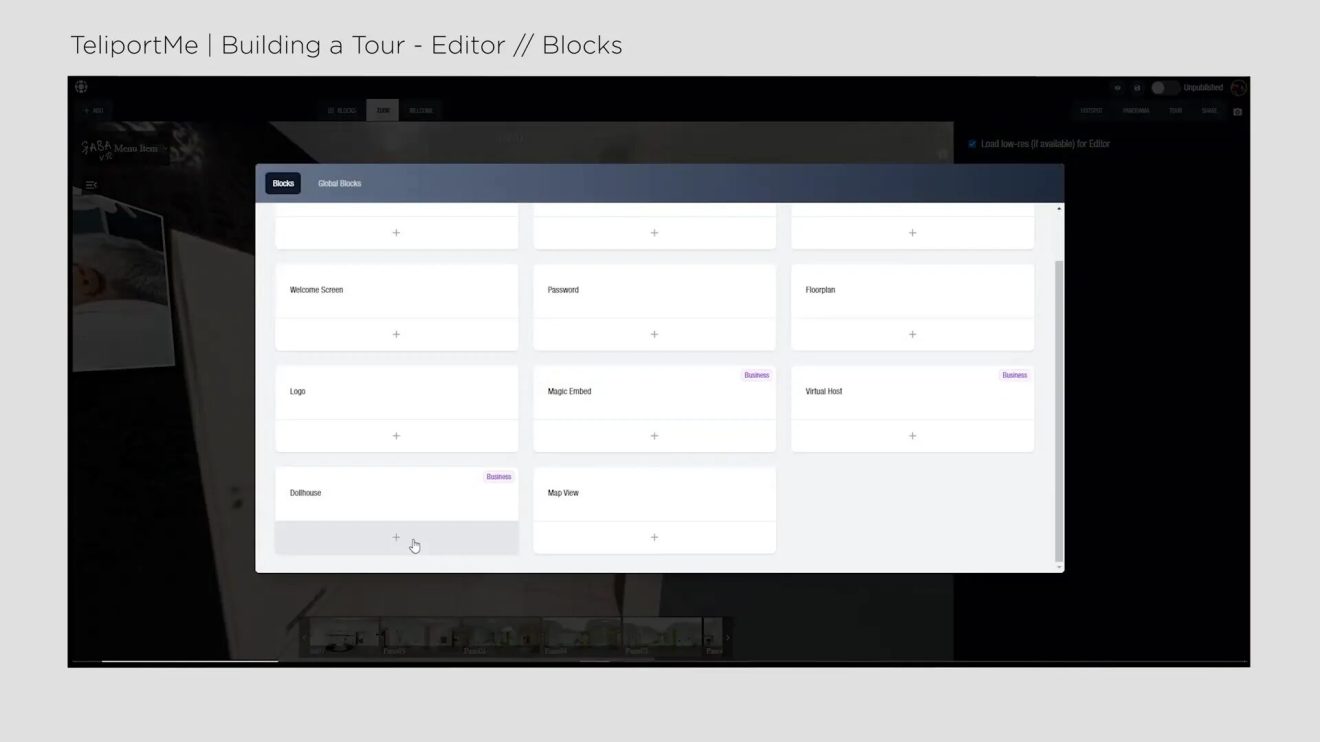Add the Floorplan block using its plus
Viewport: 1320px width, 742px height.
tap(912, 335)
